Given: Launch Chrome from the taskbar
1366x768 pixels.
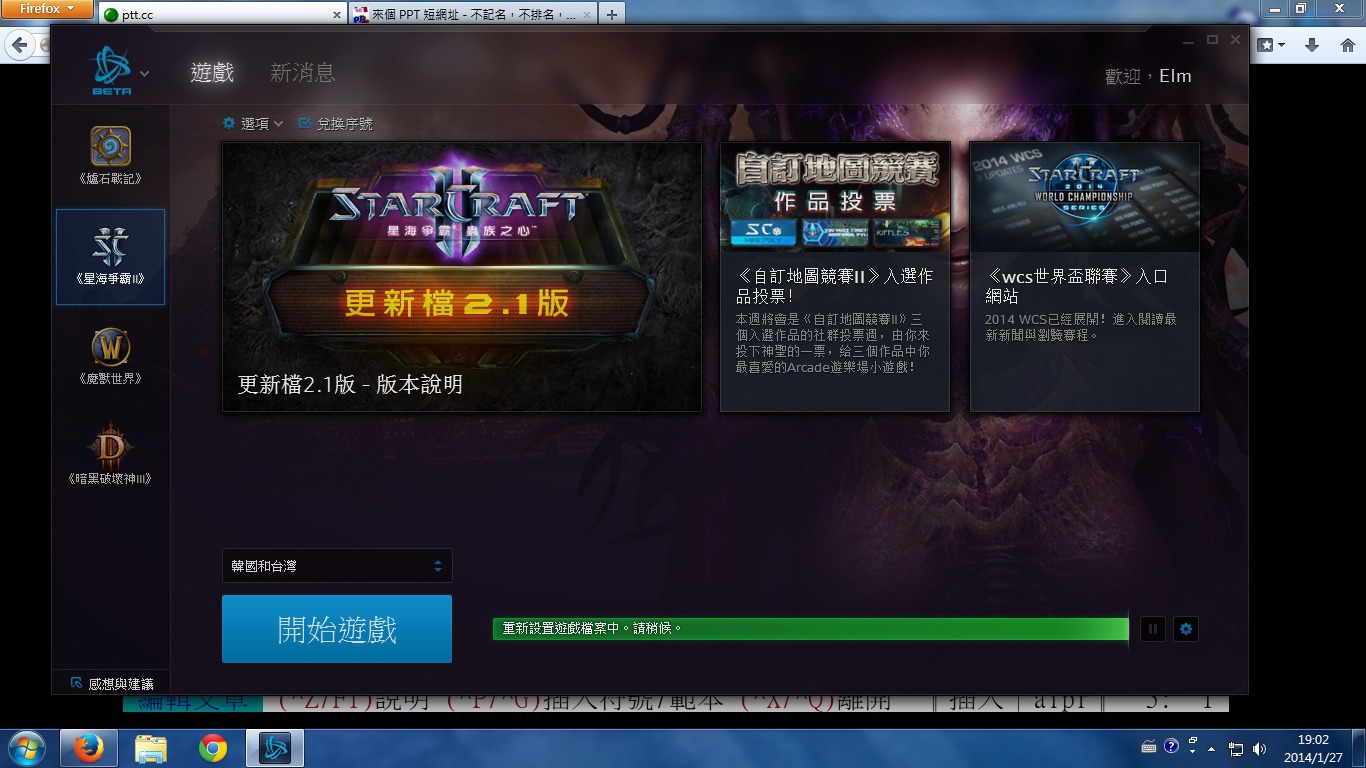Looking at the screenshot, I should tap(213, 748).
